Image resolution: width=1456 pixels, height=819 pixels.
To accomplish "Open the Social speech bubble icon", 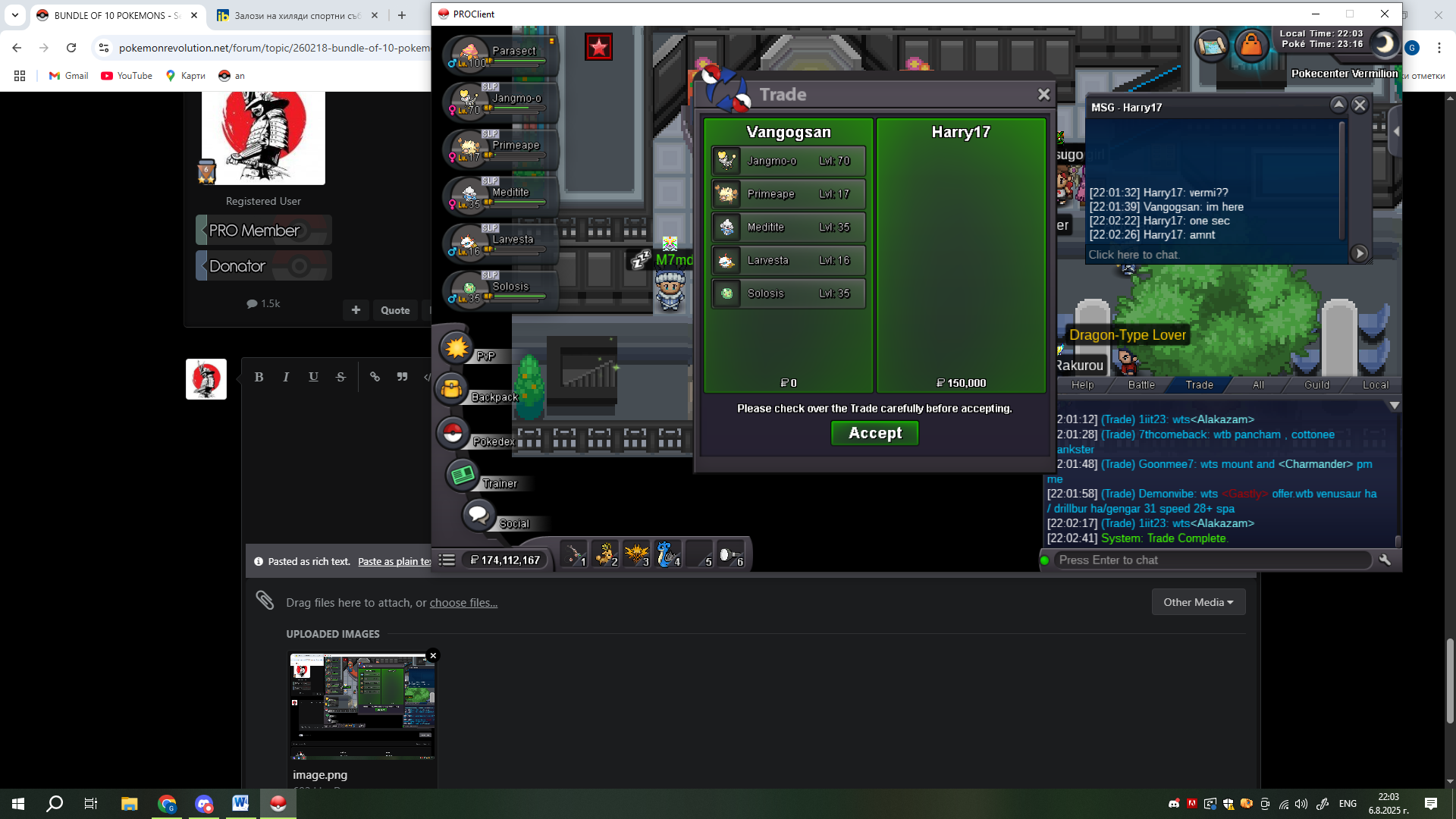I will pos(479,516).
